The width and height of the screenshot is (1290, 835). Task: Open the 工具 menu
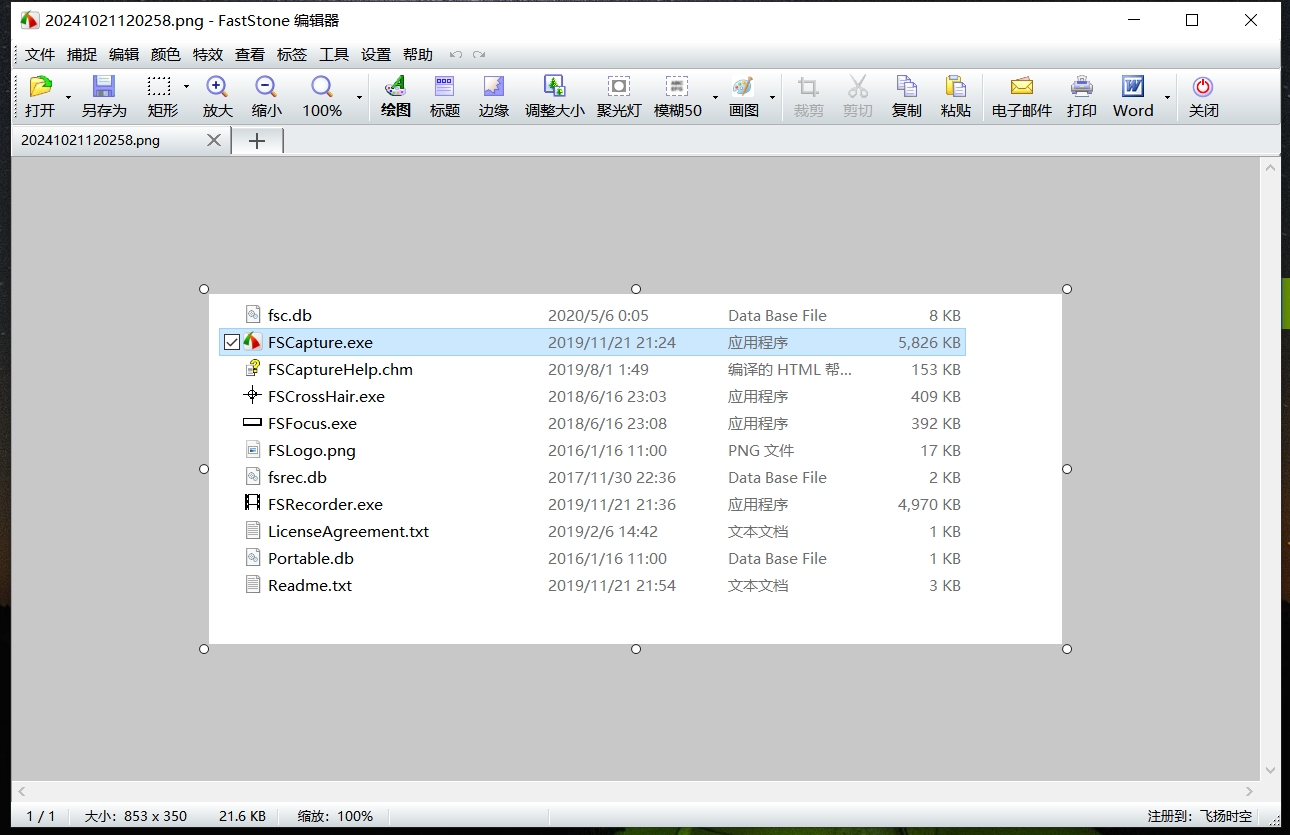(334, 55)
